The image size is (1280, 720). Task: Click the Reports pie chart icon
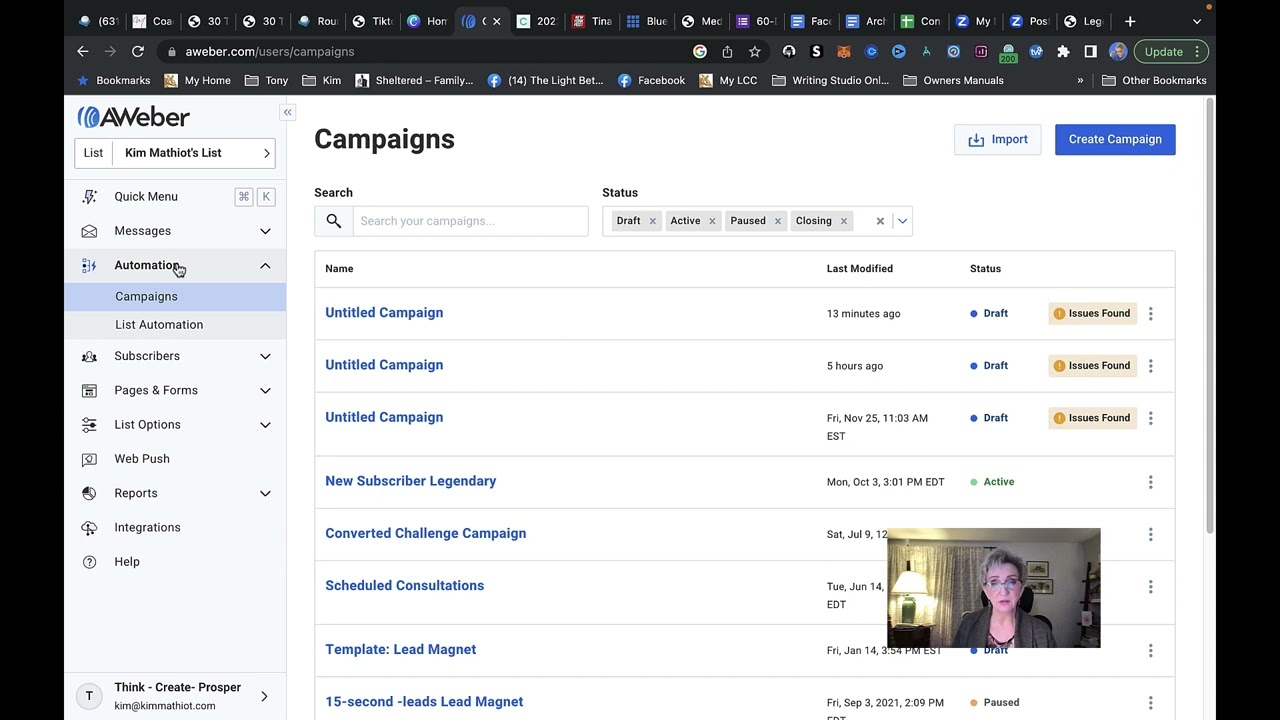(89, 493)
